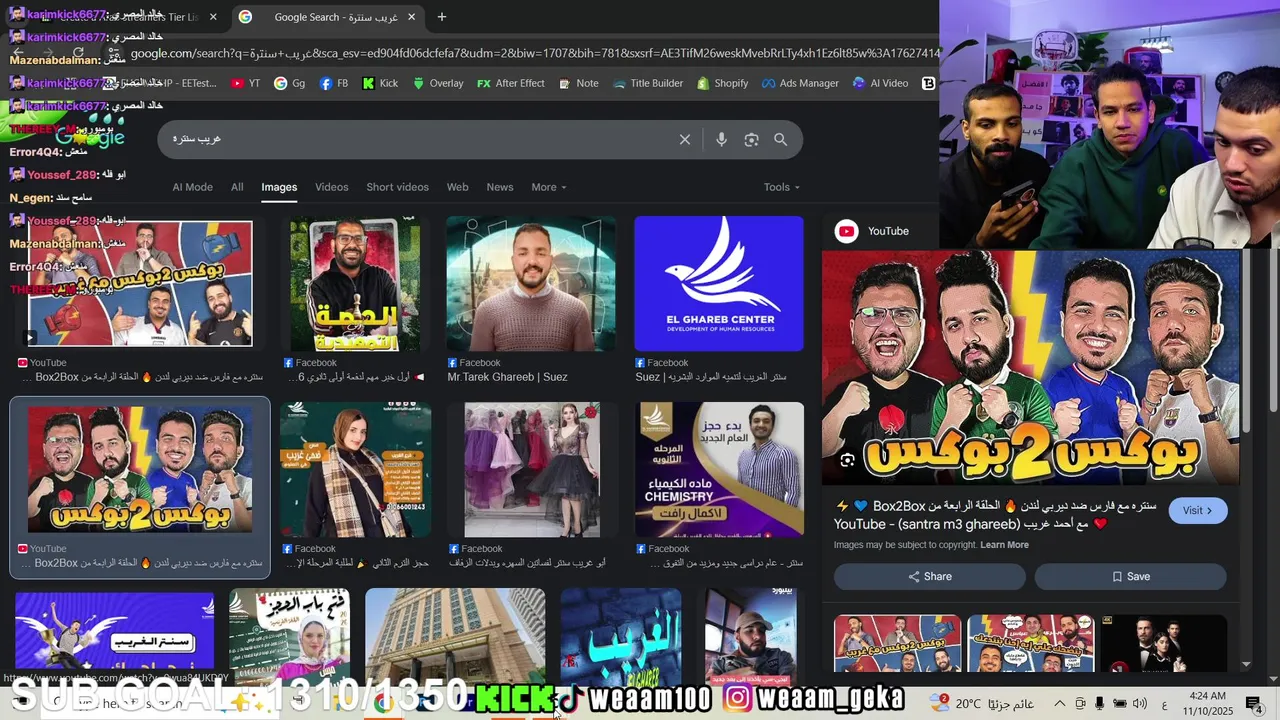Click the YouTube source icon in preview panel
The height and width of the screenshot is (720, 1280).
[x=847, y=231]
